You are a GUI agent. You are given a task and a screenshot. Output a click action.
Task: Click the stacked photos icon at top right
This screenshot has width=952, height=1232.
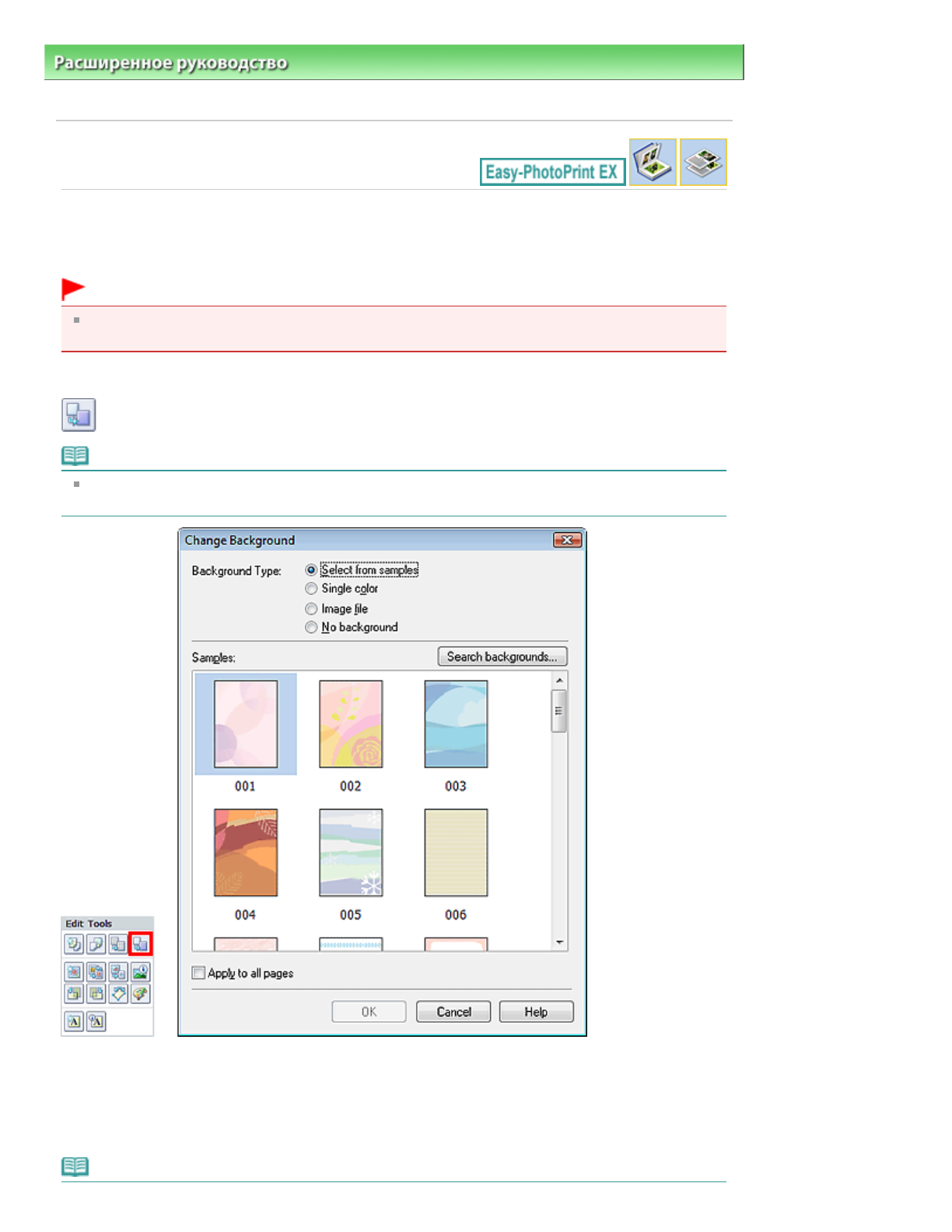[x=703, y=162]
